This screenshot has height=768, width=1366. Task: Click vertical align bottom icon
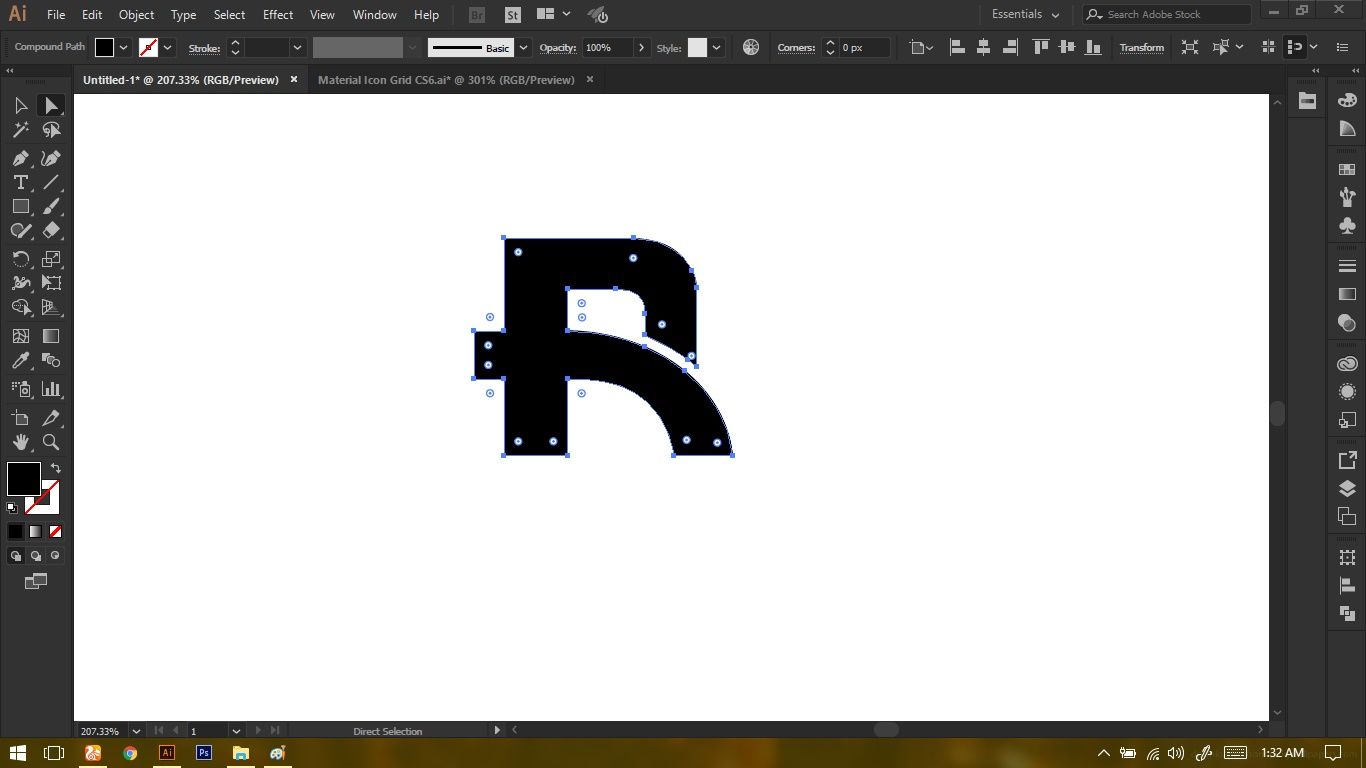[1093, 47]
